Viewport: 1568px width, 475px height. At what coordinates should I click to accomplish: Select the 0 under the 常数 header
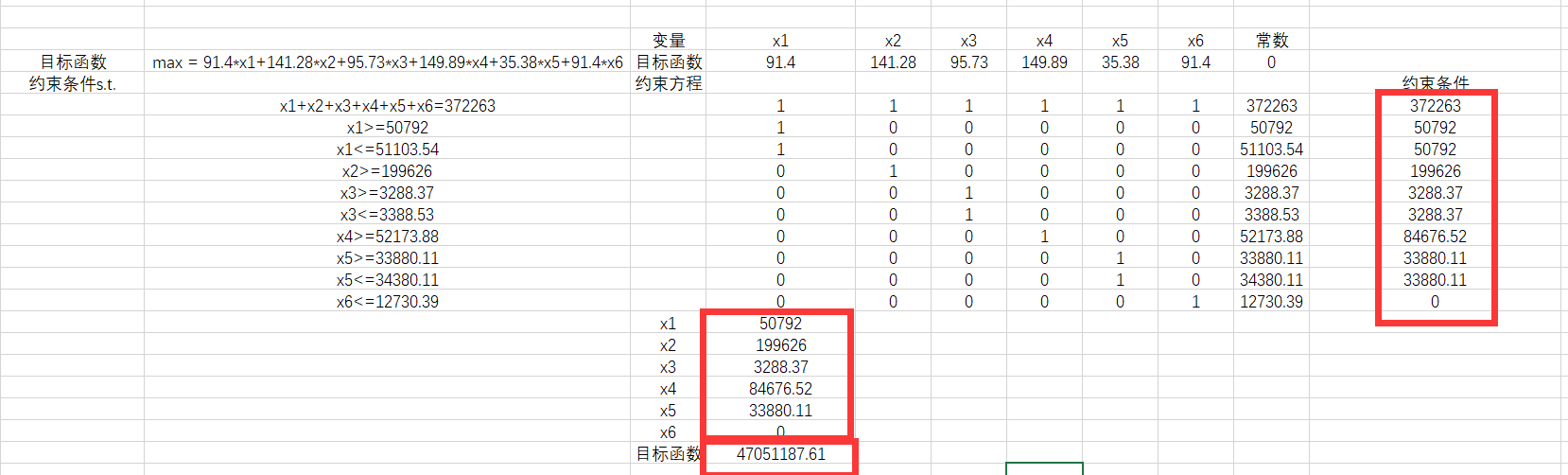click(x=1272, y=62)
